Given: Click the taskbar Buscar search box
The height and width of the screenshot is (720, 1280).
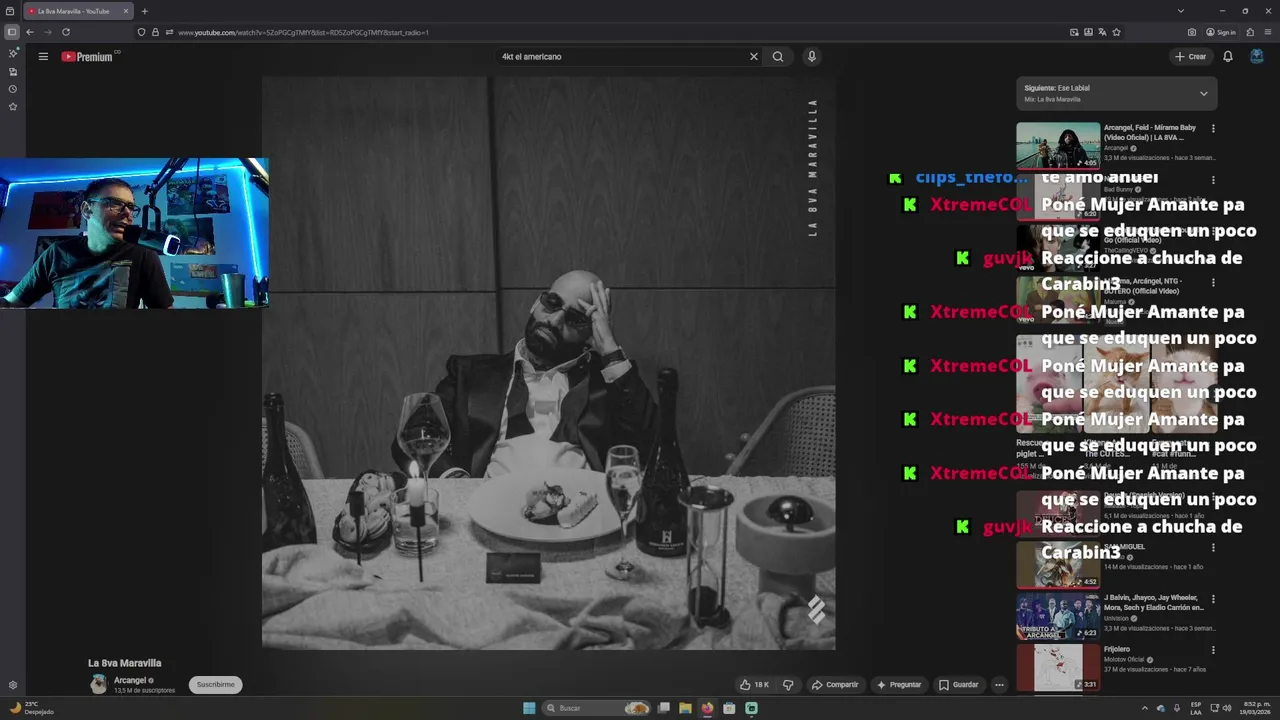Looking at the screenshot, I should tap(597, 708).
